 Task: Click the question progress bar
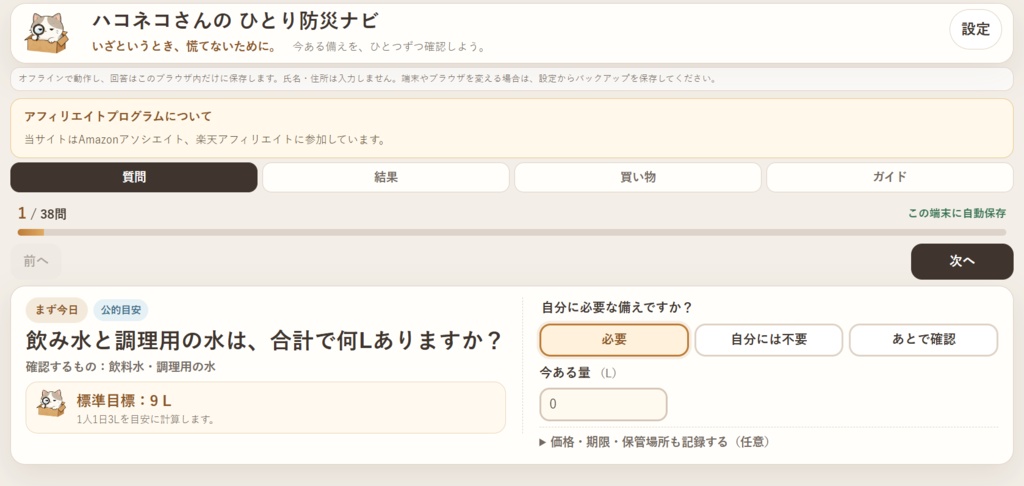512,232
